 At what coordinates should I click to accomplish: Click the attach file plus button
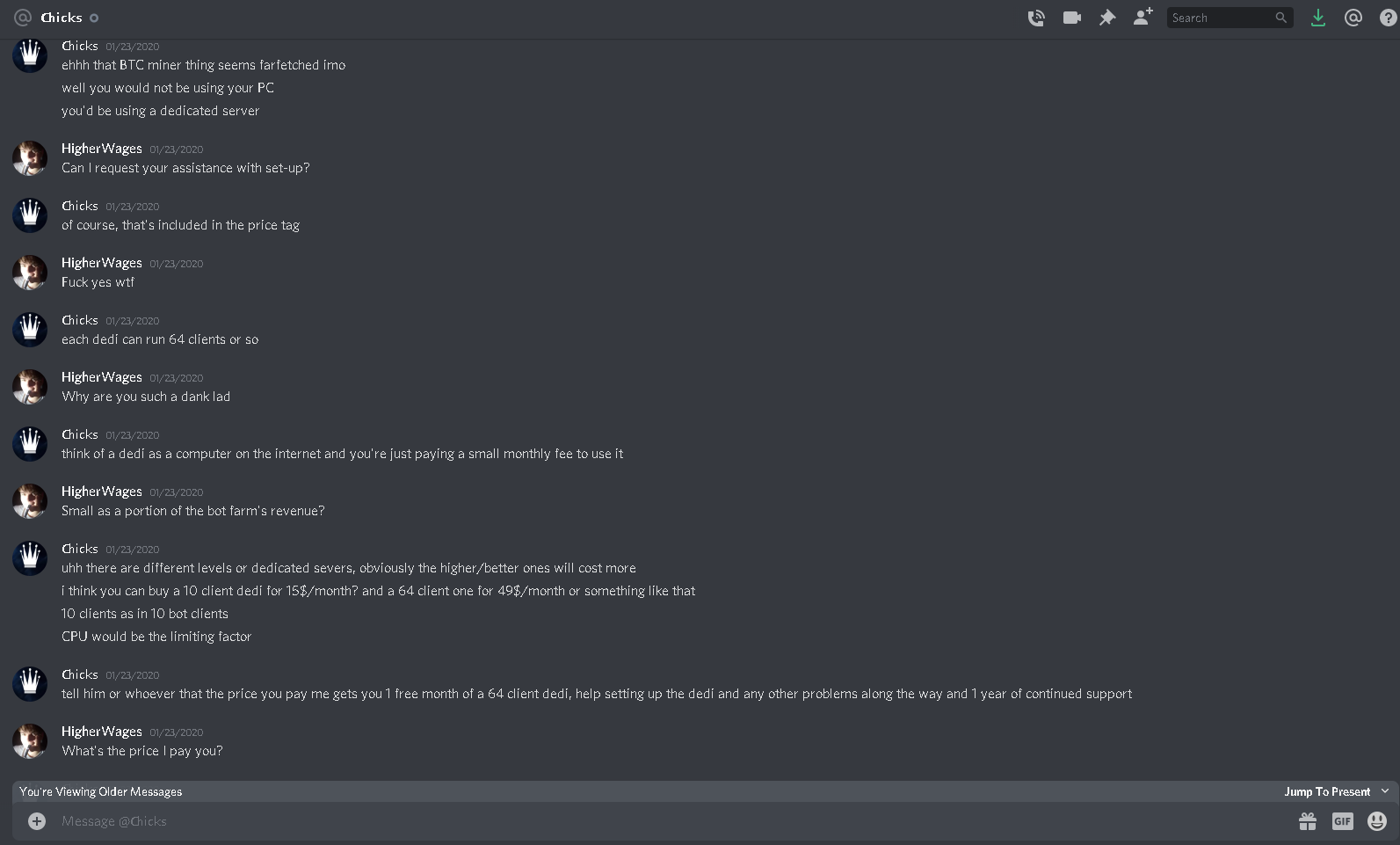[37, 821]
